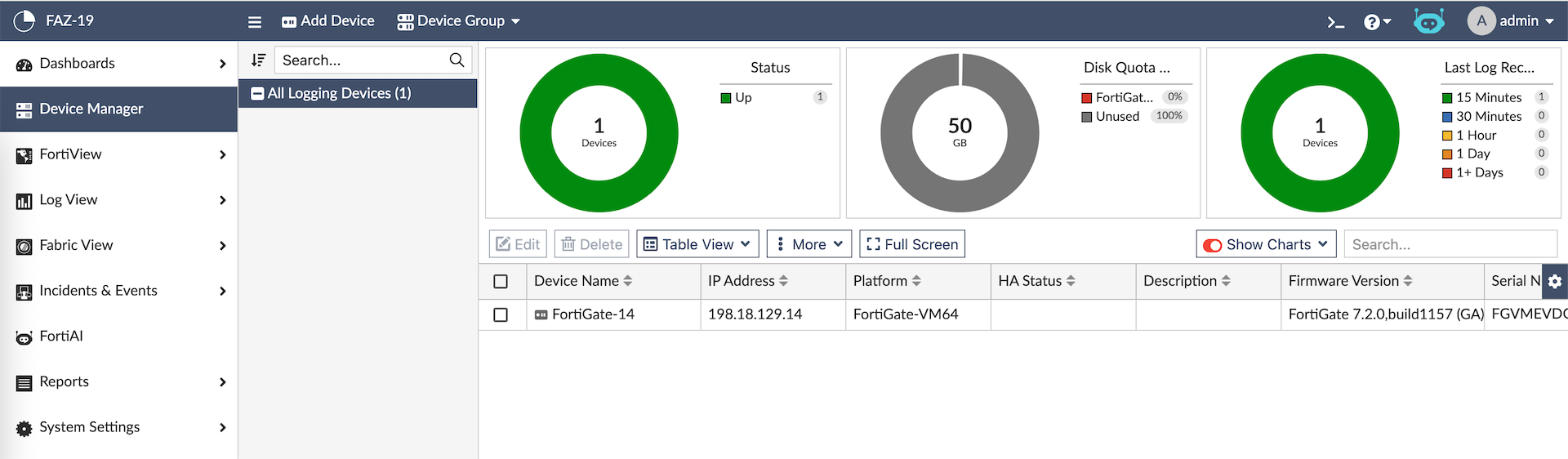
Task: Expand the More actions dropdown
Action: coord(808,244)
